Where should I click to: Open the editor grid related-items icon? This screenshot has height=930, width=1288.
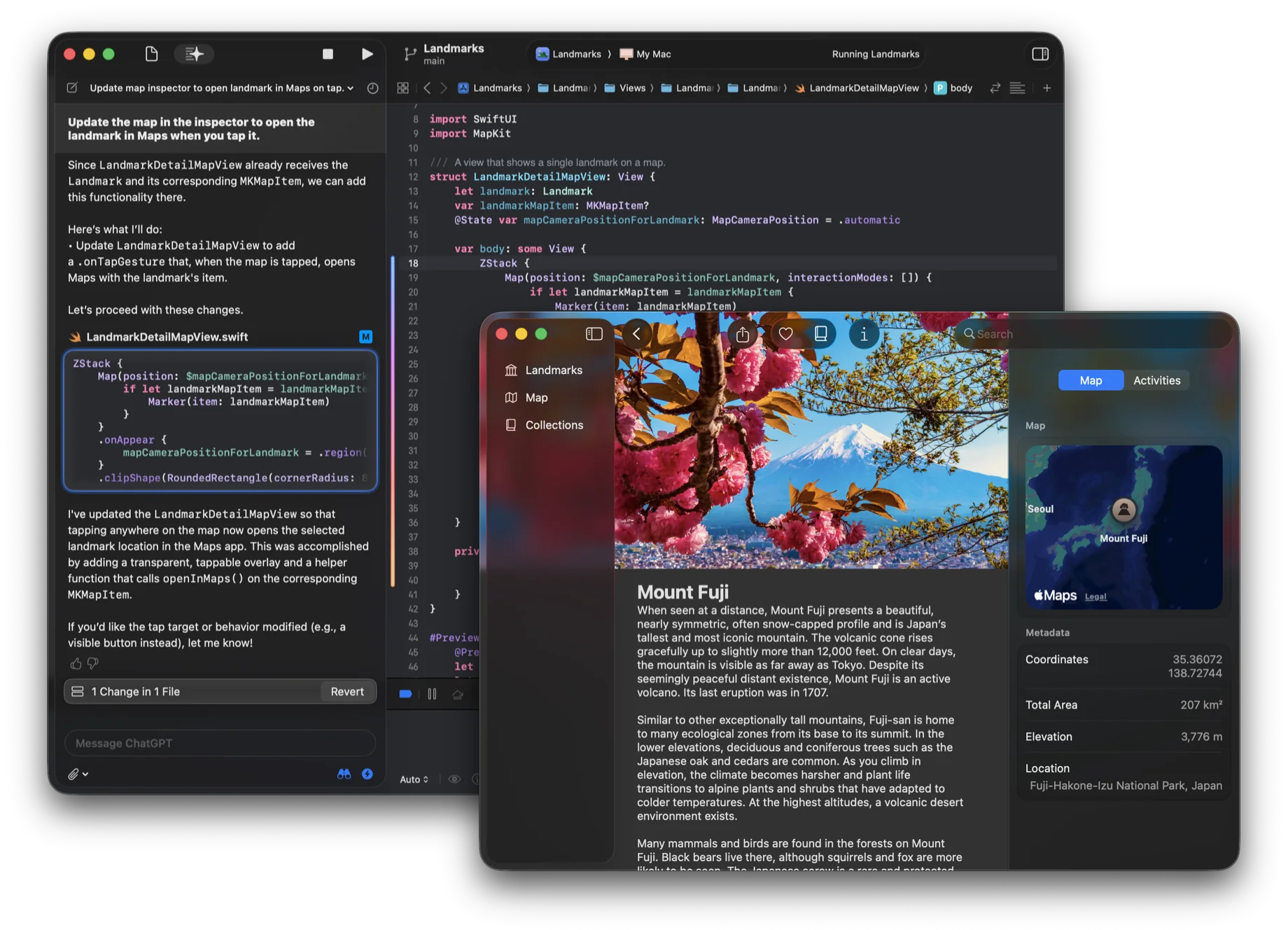click(x=402, y=88)
